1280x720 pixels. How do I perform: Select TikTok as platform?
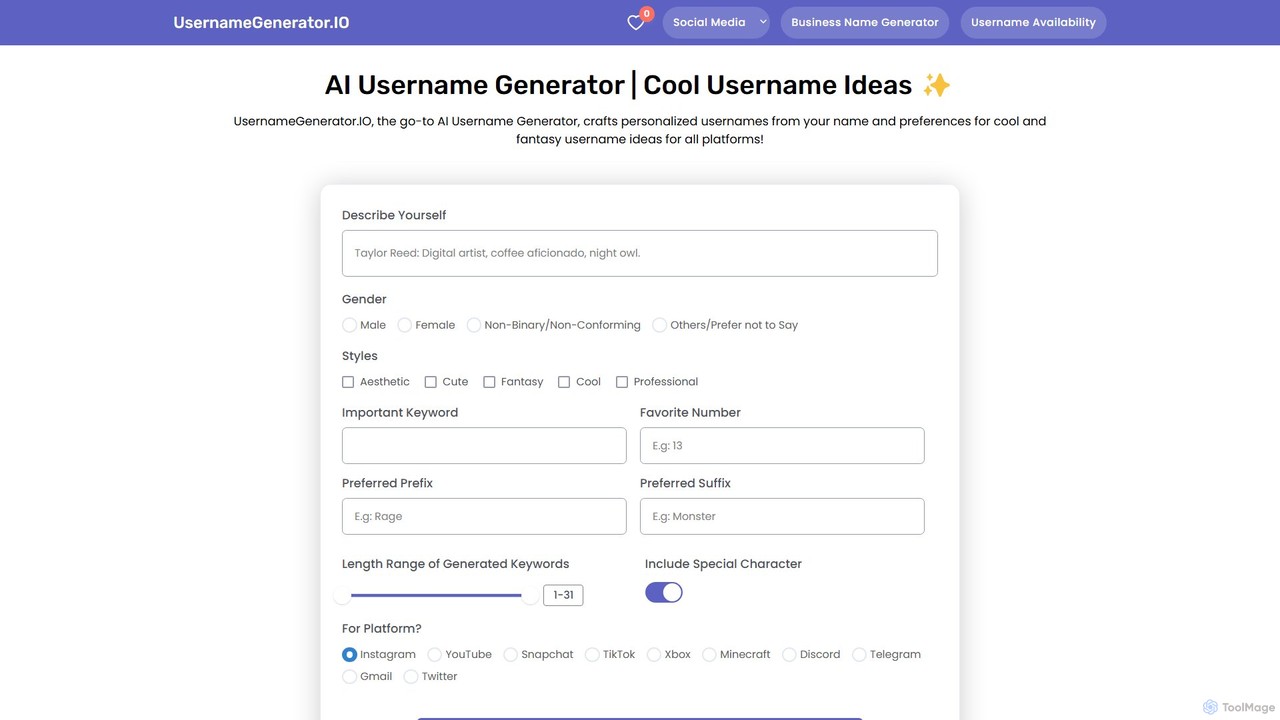592,655
